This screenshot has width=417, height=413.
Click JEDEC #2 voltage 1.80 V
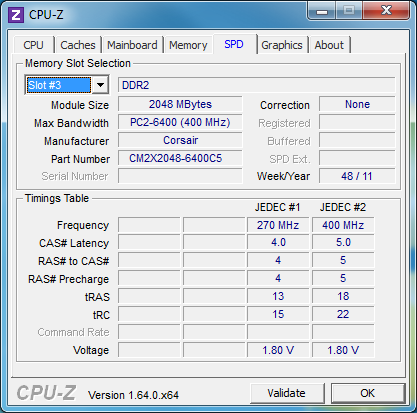click(x=343, y=350)
